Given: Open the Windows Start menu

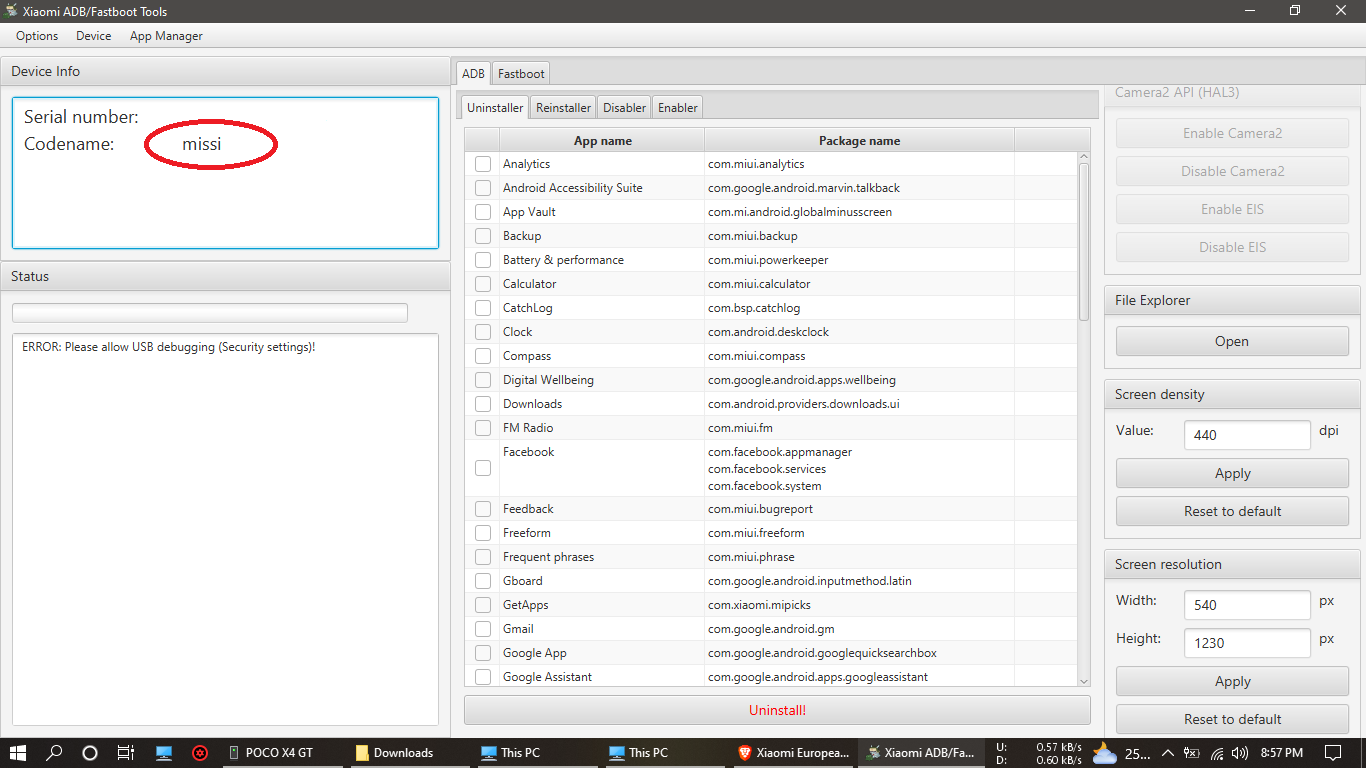Looking at the screenshot, I should (x=18, y=753).
